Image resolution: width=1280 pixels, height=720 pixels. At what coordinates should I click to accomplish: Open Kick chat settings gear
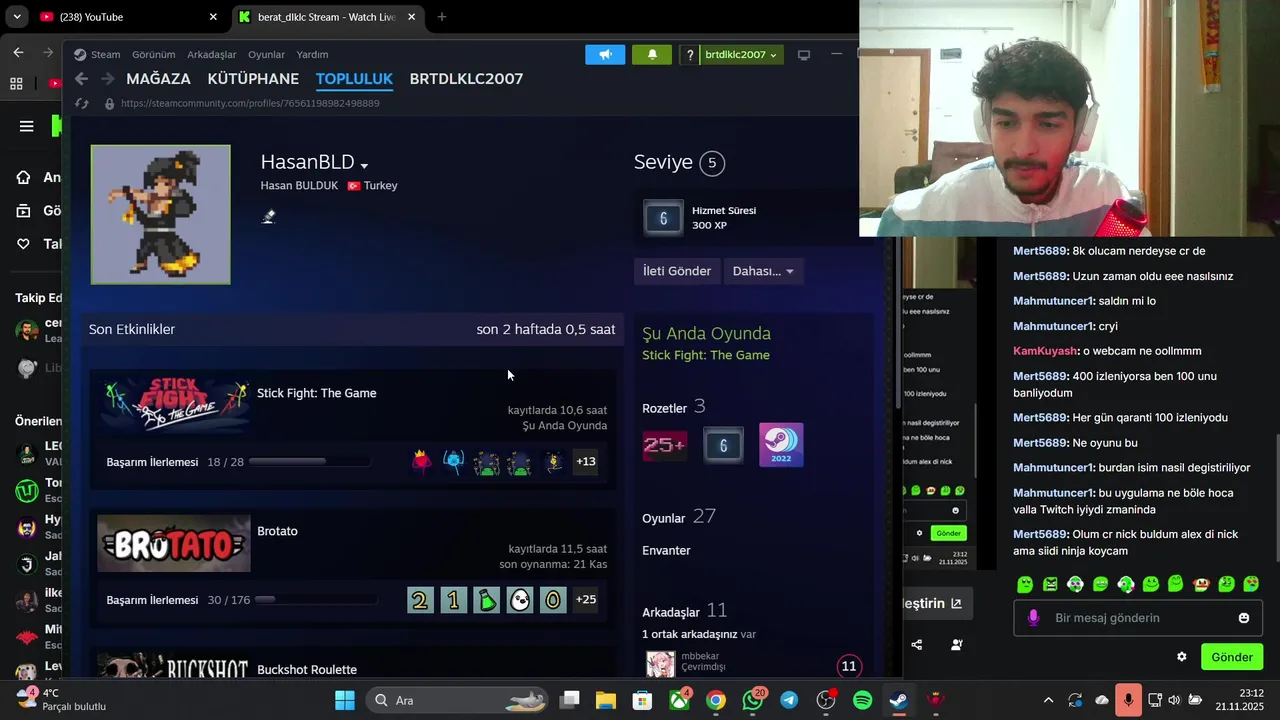point(1181,657)
